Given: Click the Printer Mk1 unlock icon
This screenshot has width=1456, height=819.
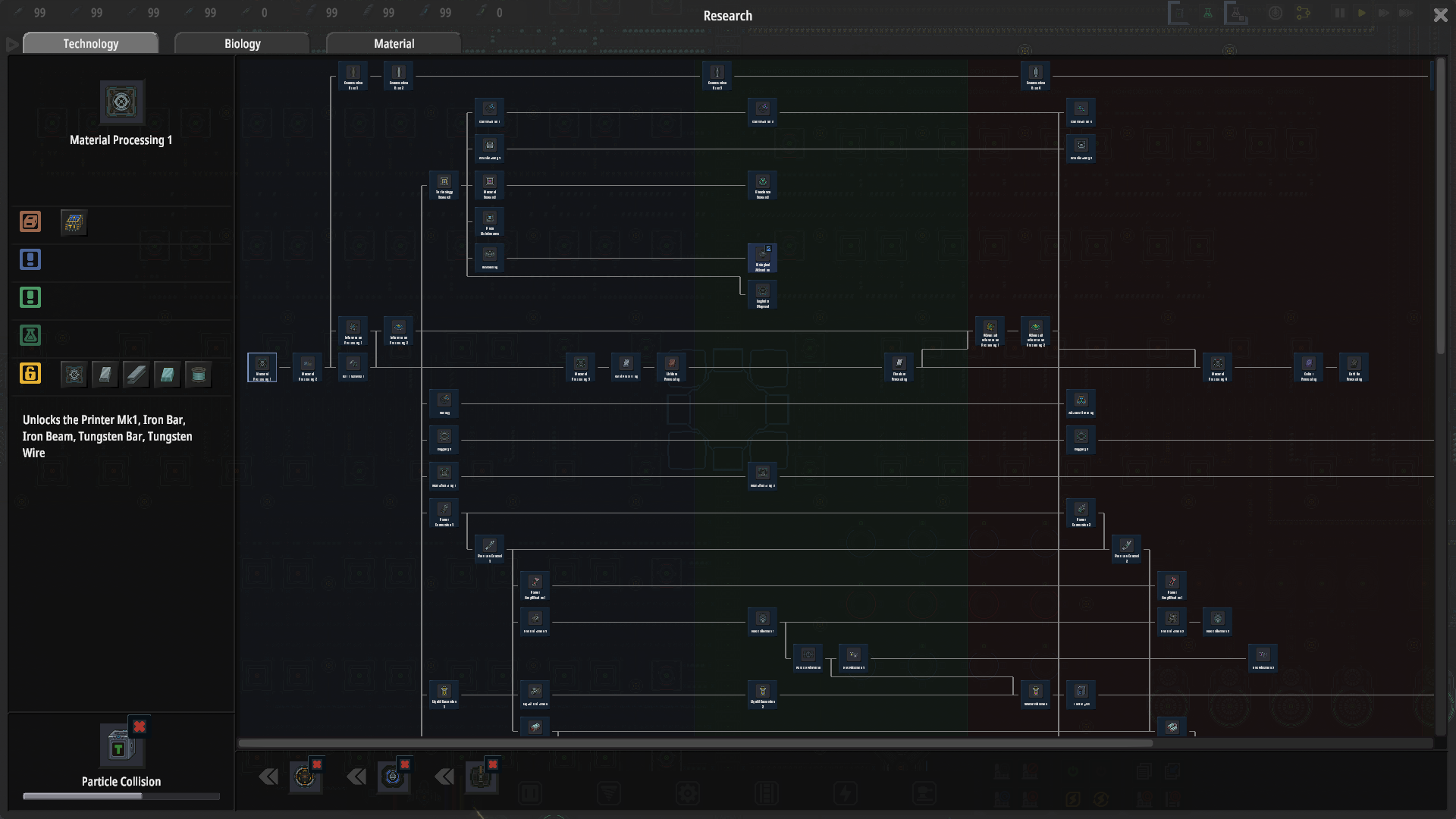Looking at the screenshot, I should [x=74, y=374].
